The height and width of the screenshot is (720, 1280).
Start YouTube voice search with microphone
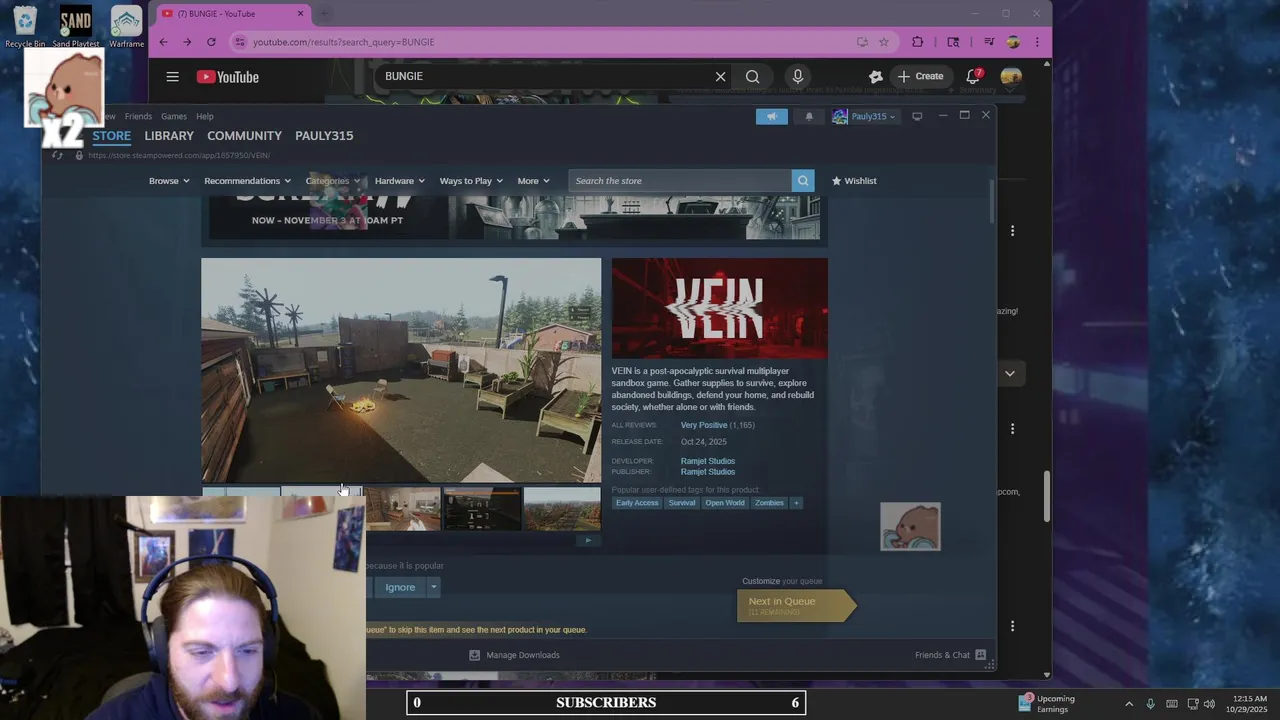tap(797, 77)
